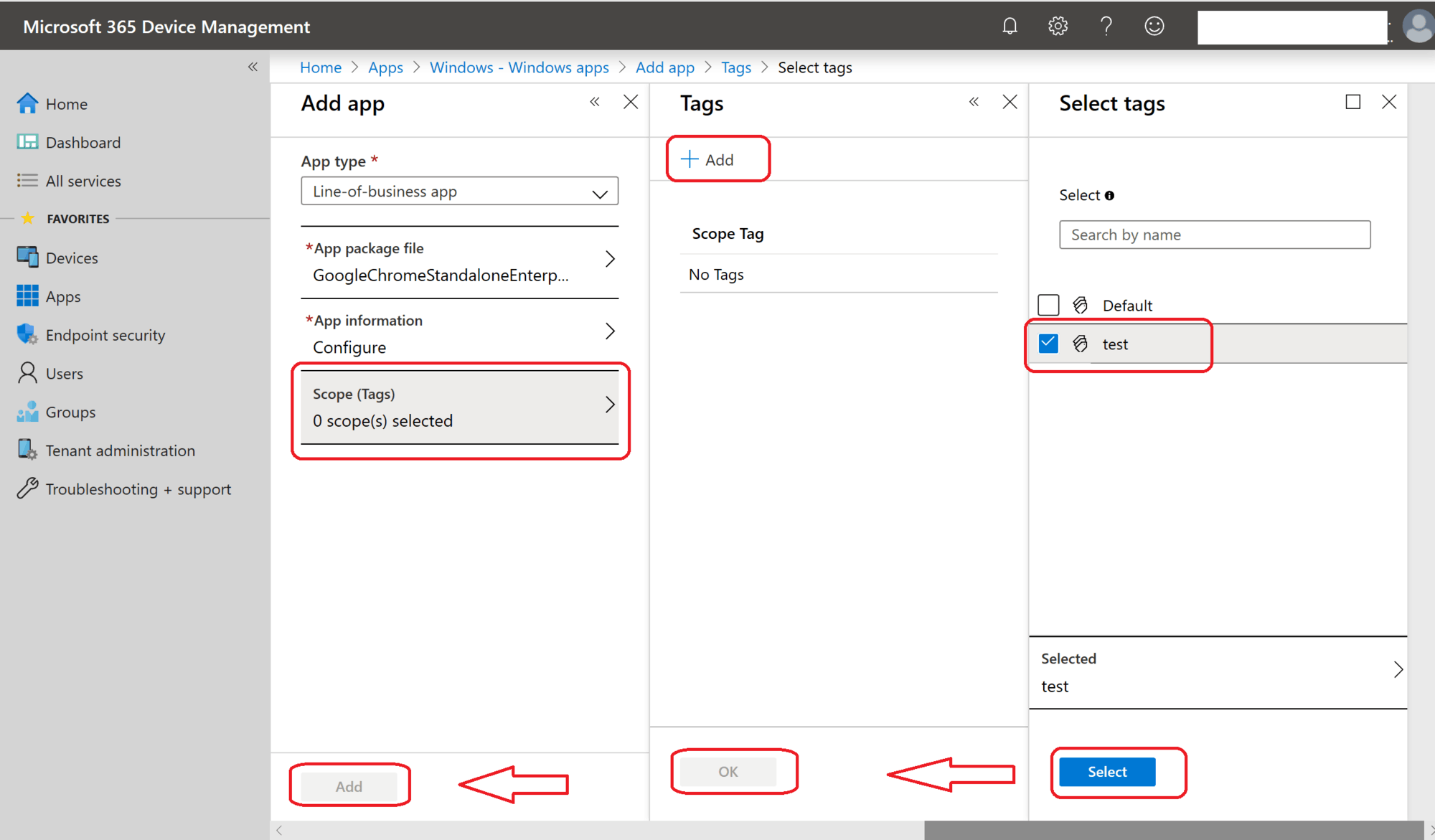Open the notifications bell icon
This screenshot has height=840, width=1435.
(1010, 27)
